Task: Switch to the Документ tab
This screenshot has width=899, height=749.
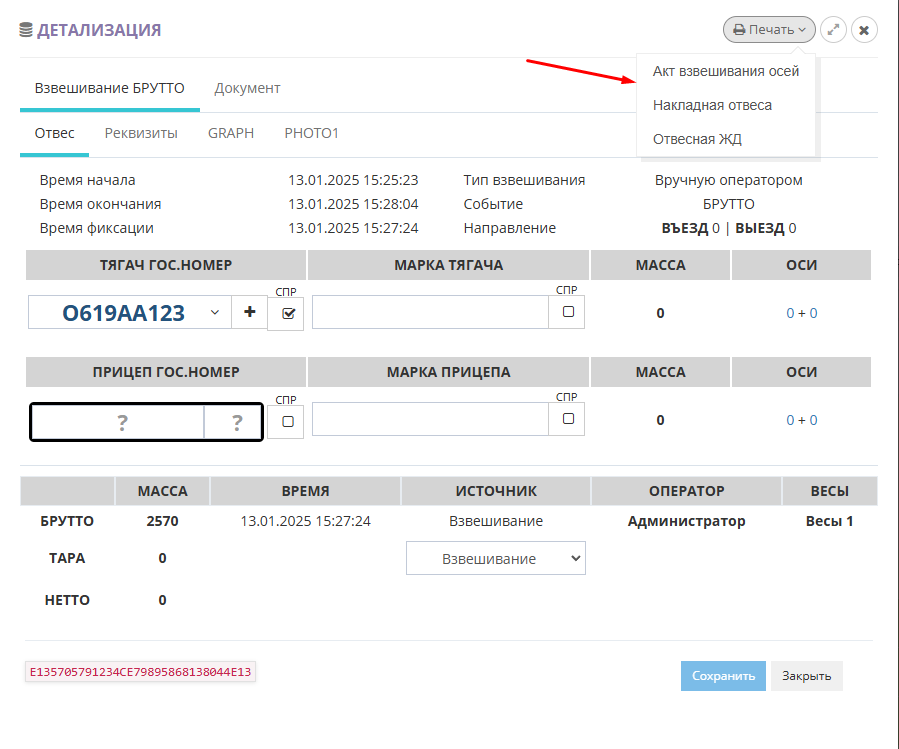Action: pos(247,88)
